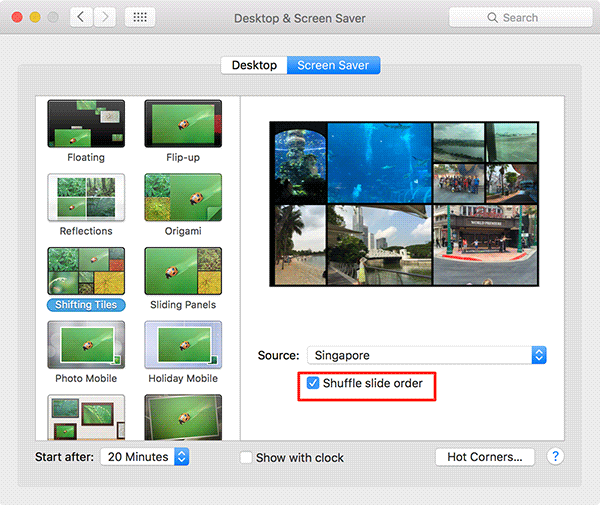Choose the Sliding Panels thumbnail
The width and height of the screenshot is (600, 505).
pyautogui.click(x=183, y=271)
